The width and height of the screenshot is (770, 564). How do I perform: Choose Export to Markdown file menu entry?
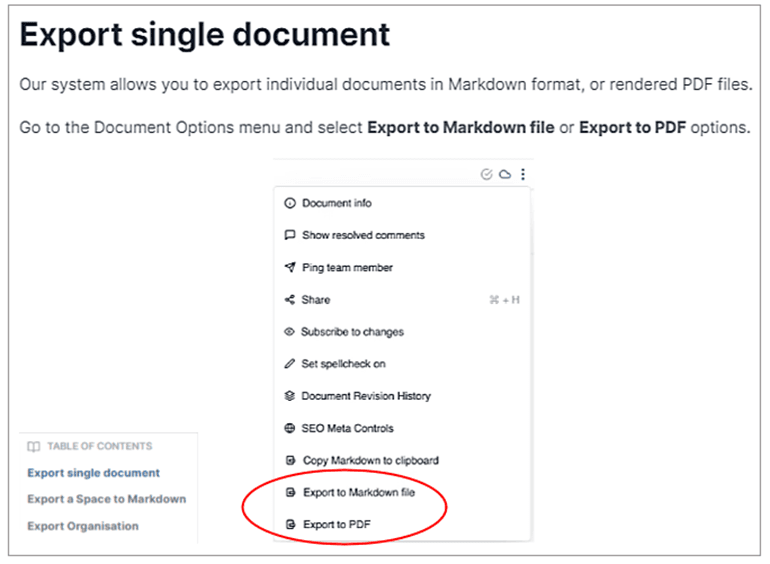point(358,493)
